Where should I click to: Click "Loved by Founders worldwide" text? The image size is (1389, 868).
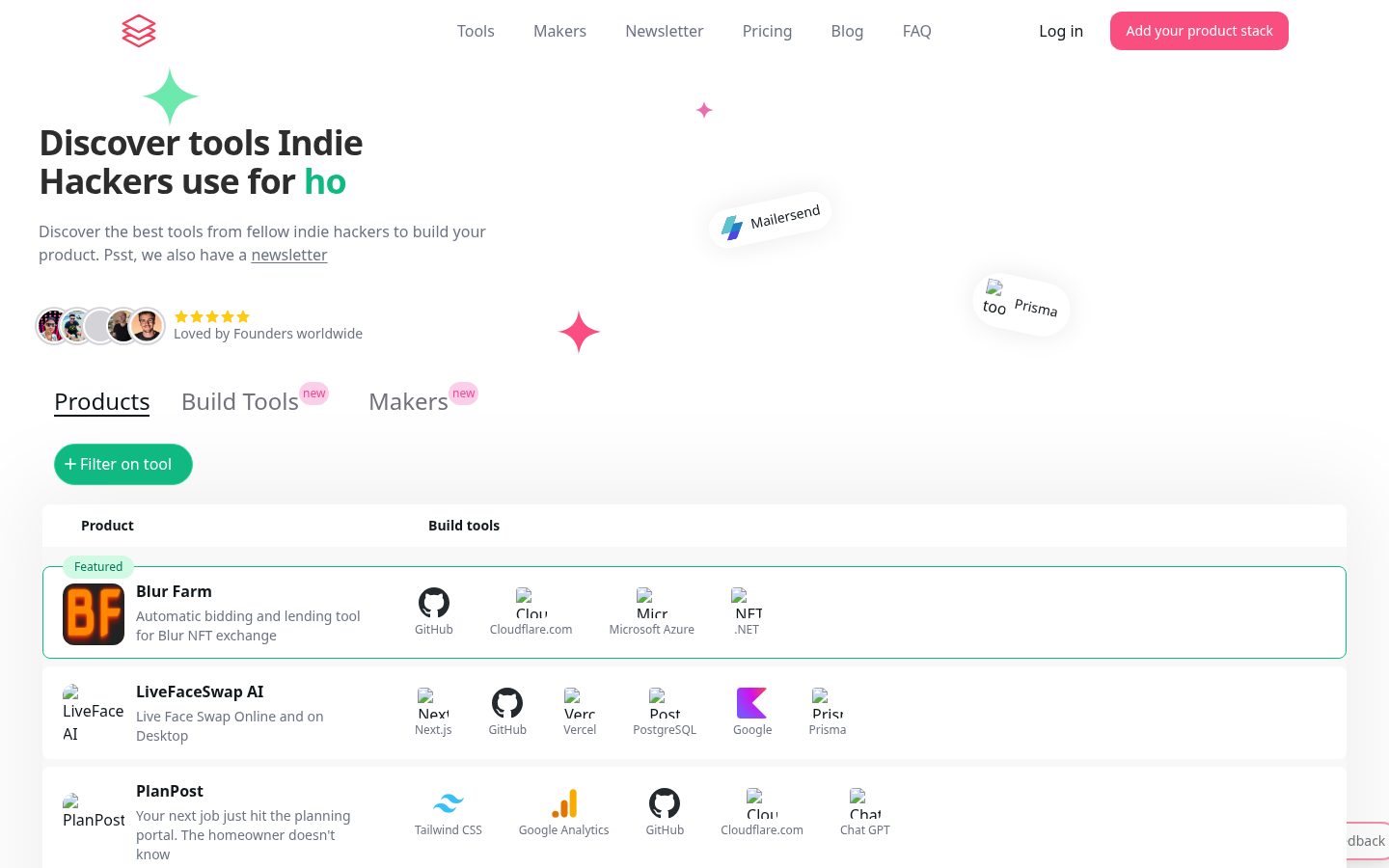tap(268, 334)
